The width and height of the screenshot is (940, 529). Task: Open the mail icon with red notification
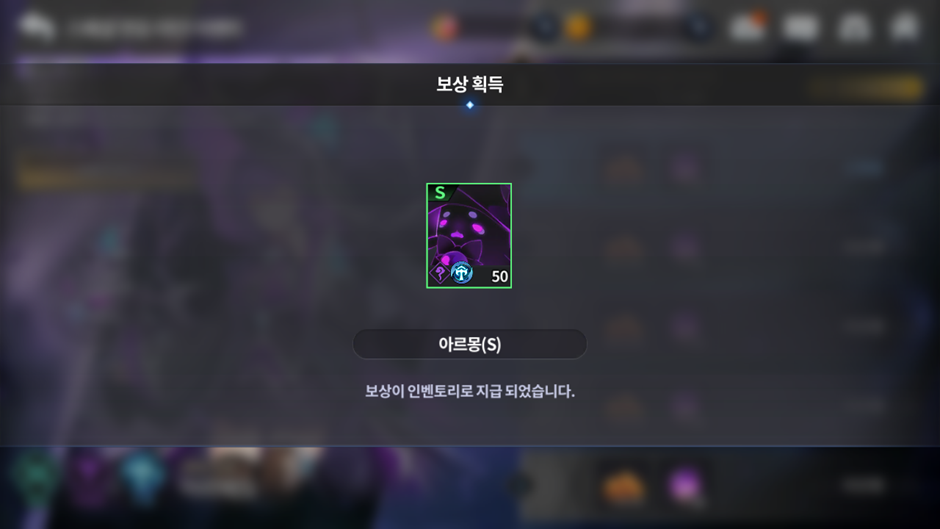coord(748,26)
